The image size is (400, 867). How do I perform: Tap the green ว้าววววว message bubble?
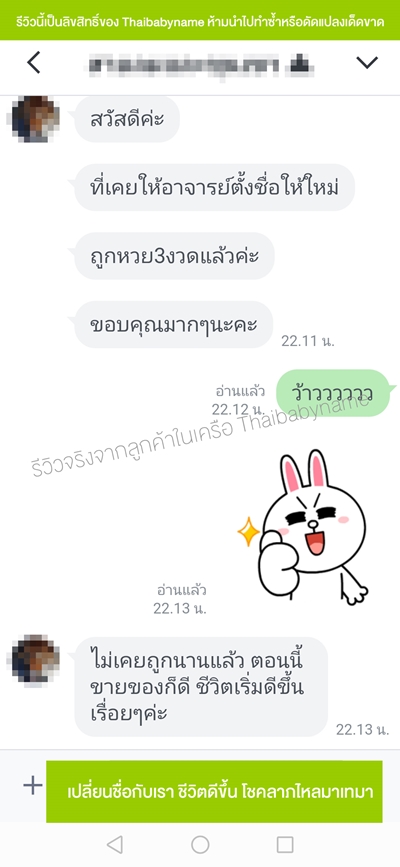[x=334, y=393]
